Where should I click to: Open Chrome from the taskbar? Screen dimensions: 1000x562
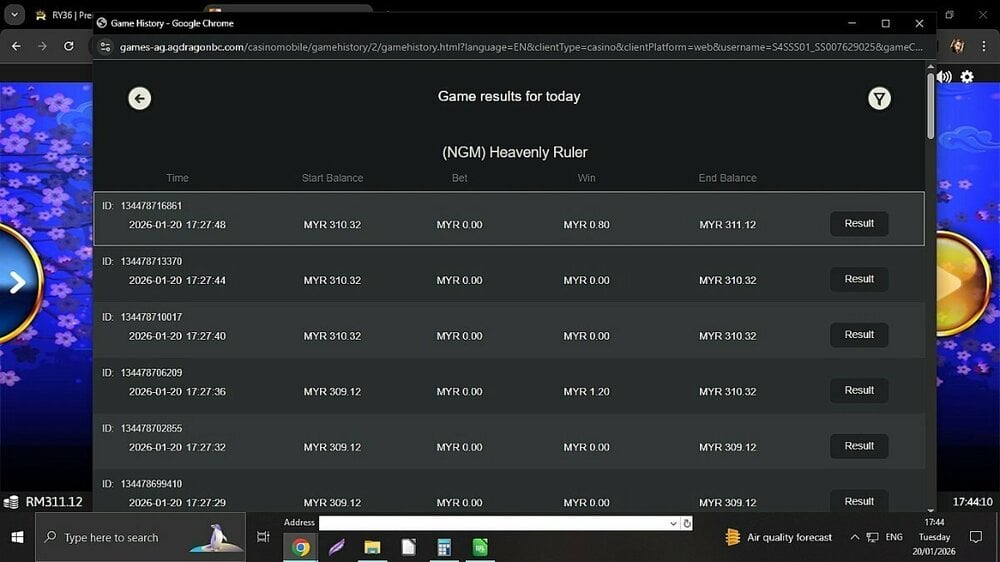point(300,547)
